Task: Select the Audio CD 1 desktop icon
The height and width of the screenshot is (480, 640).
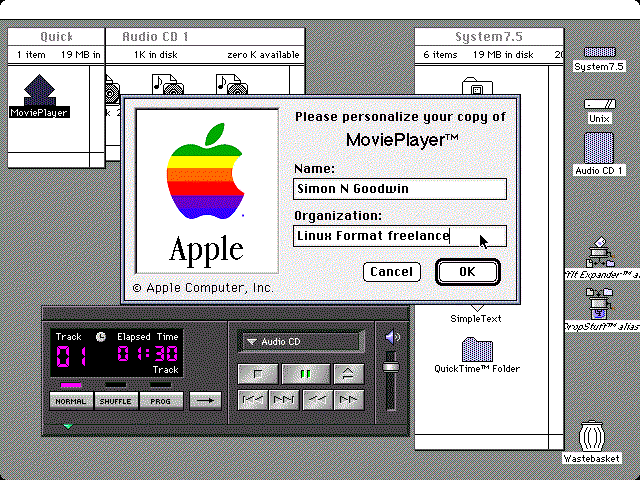Action: click(x=599, y=148)
